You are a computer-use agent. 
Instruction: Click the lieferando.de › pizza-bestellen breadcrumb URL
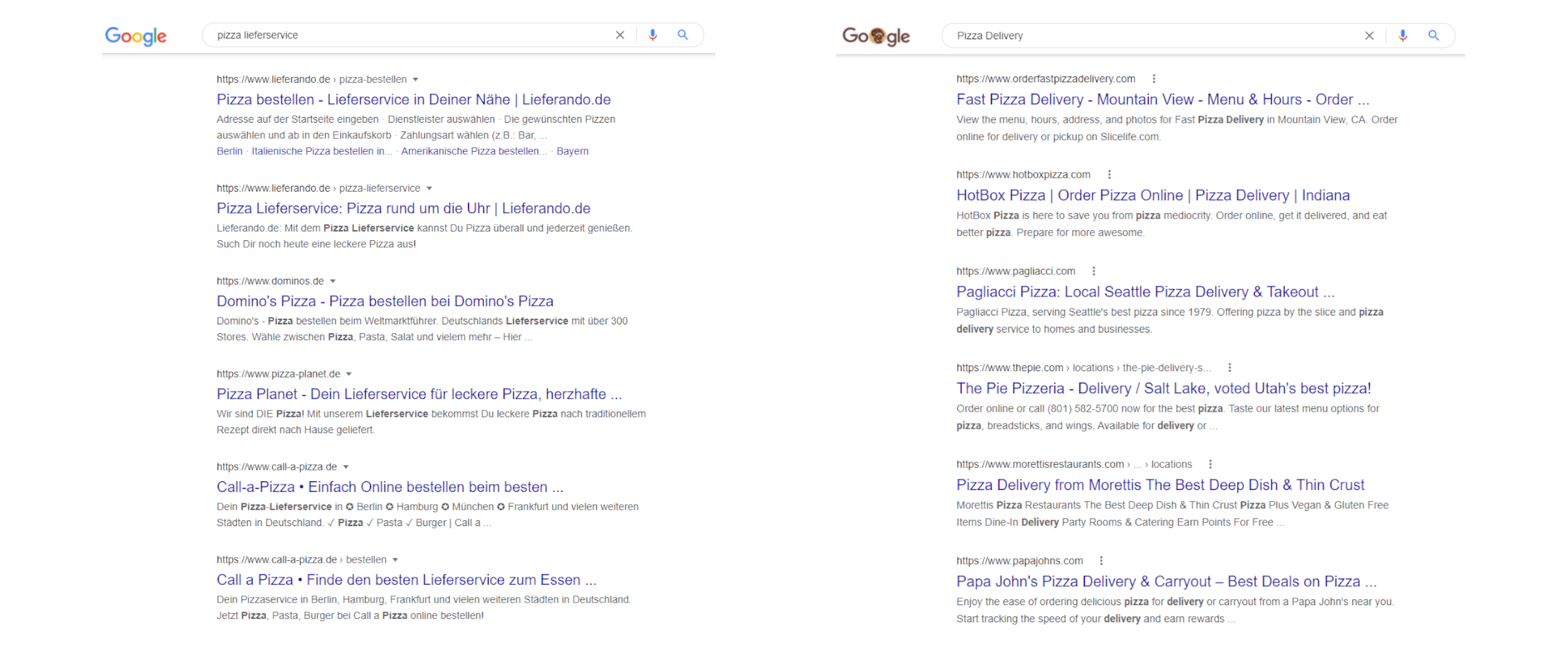(x=312, y=80)
